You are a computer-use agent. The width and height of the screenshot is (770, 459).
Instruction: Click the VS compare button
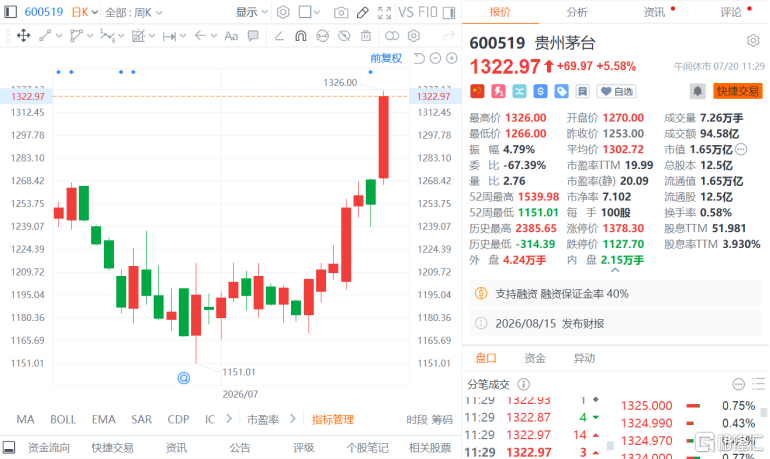coord(406,12)
